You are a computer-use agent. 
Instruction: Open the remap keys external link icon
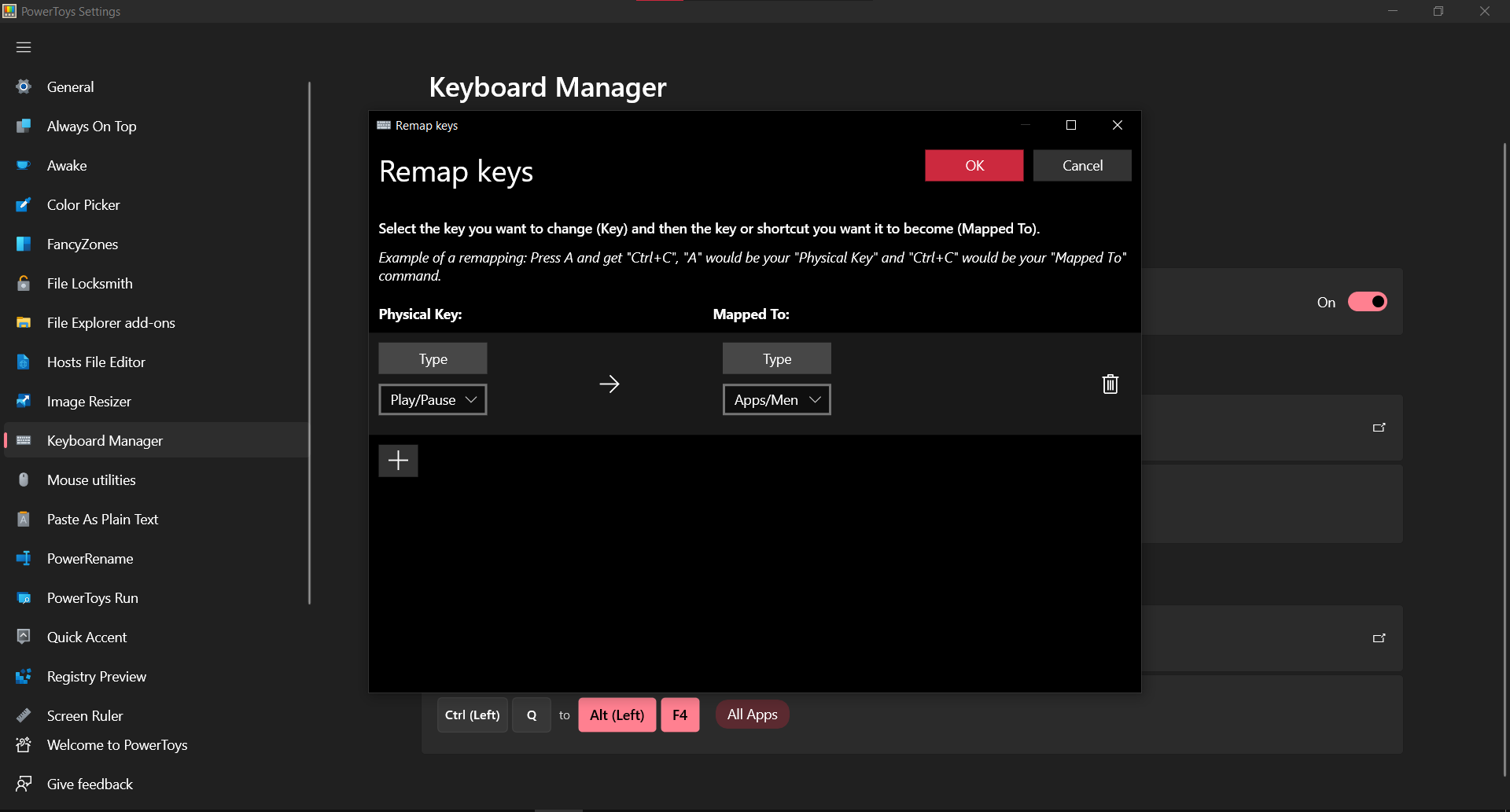tap(1379, 428)
